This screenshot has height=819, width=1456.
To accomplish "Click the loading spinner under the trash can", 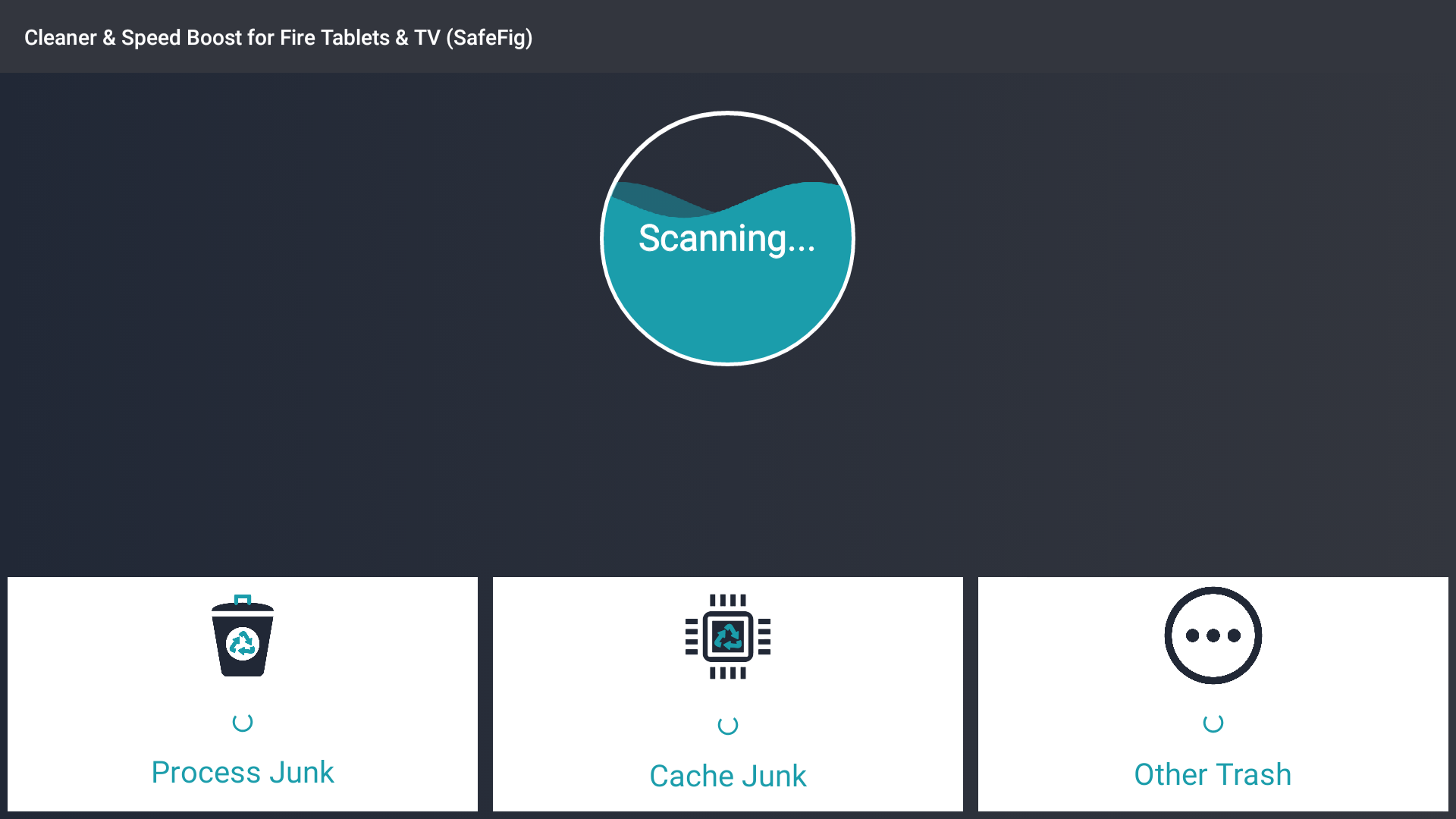I will [x=243, y=723].
